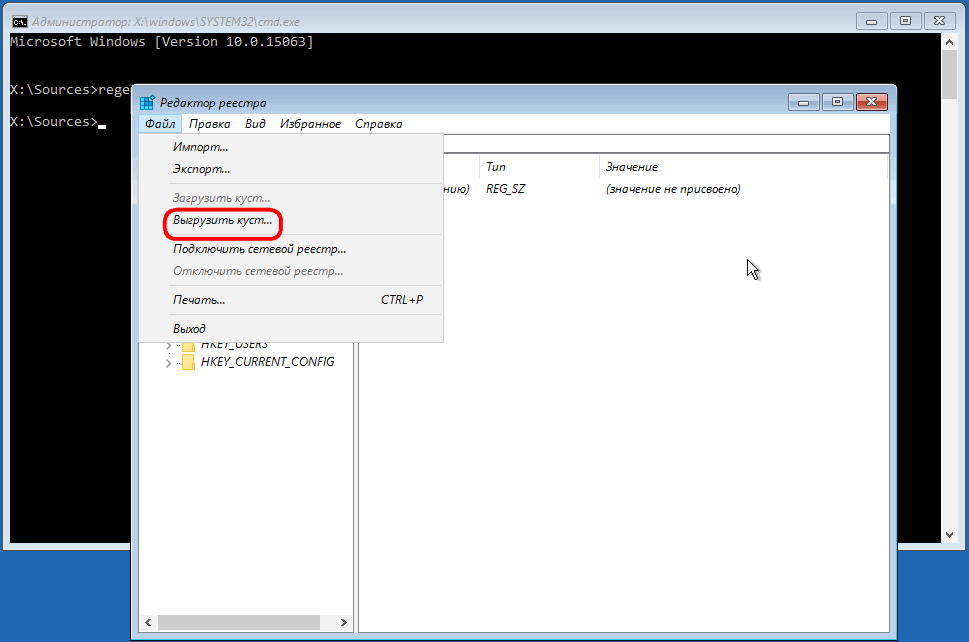Select the HKEY_USERS key in the tree
The height and width of the screenshot is (642, 969).
[234, 345]
